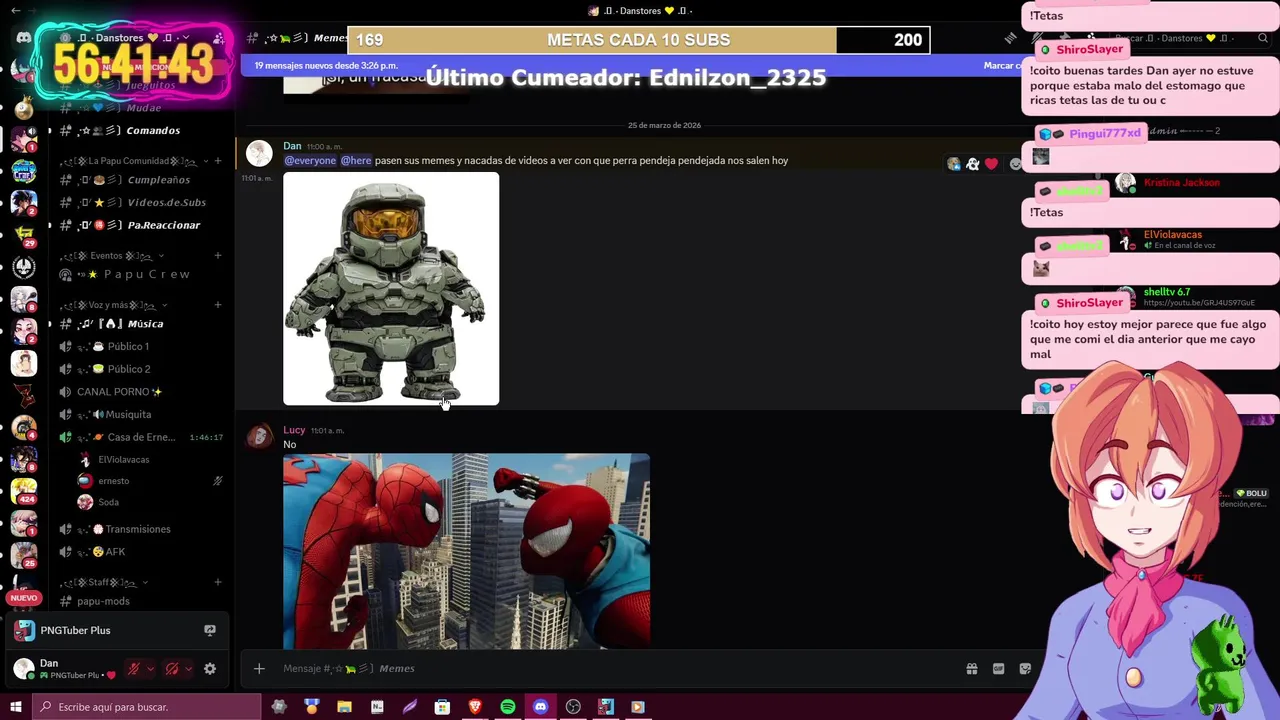The width and height of the screenshot is (1280, 720).
Task: Add channel to Eventos category
Action: pos(218,255)
